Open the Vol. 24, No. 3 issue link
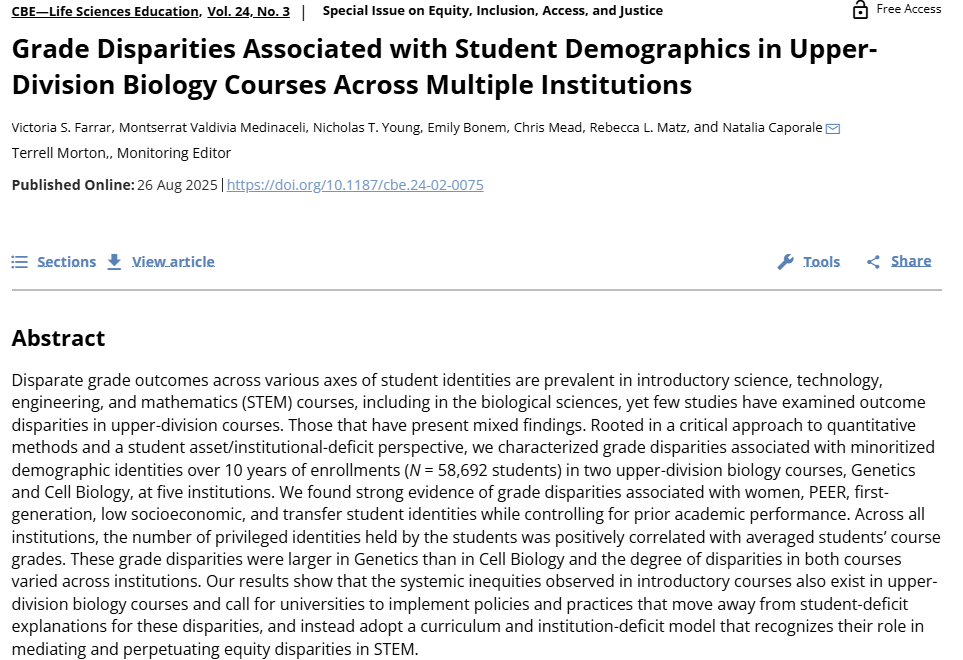The height and width of the screenshot is (660, 963). (x=248, y=11)
